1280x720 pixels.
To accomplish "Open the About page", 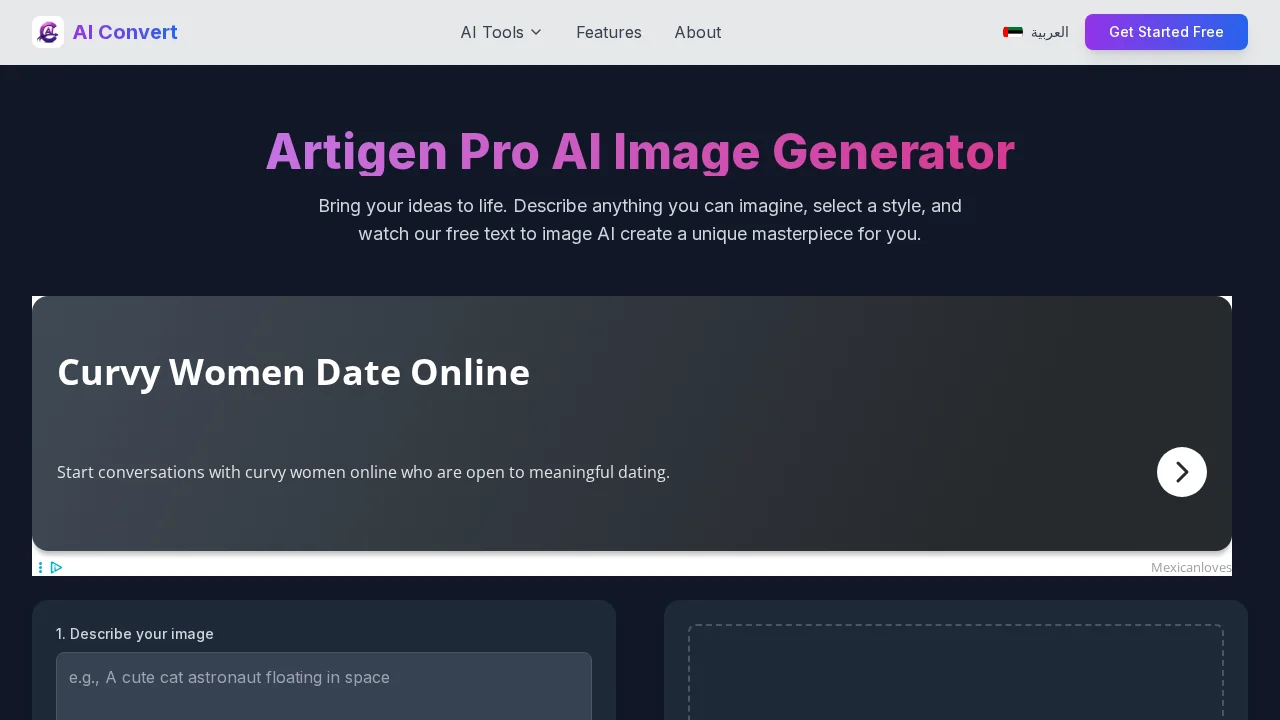I will click(698, 32).
